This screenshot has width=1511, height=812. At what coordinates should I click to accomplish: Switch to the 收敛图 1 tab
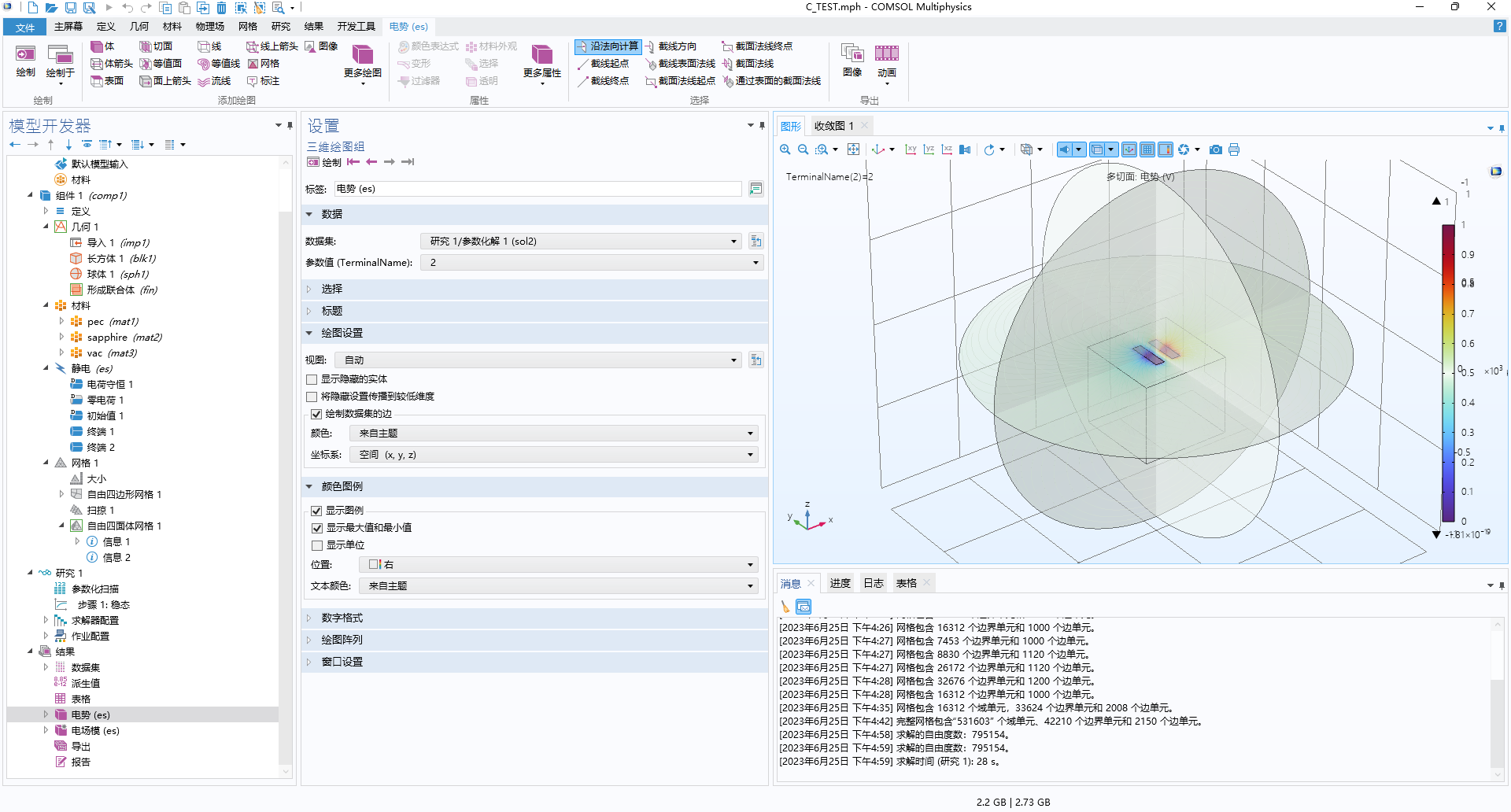coord(833,126)
